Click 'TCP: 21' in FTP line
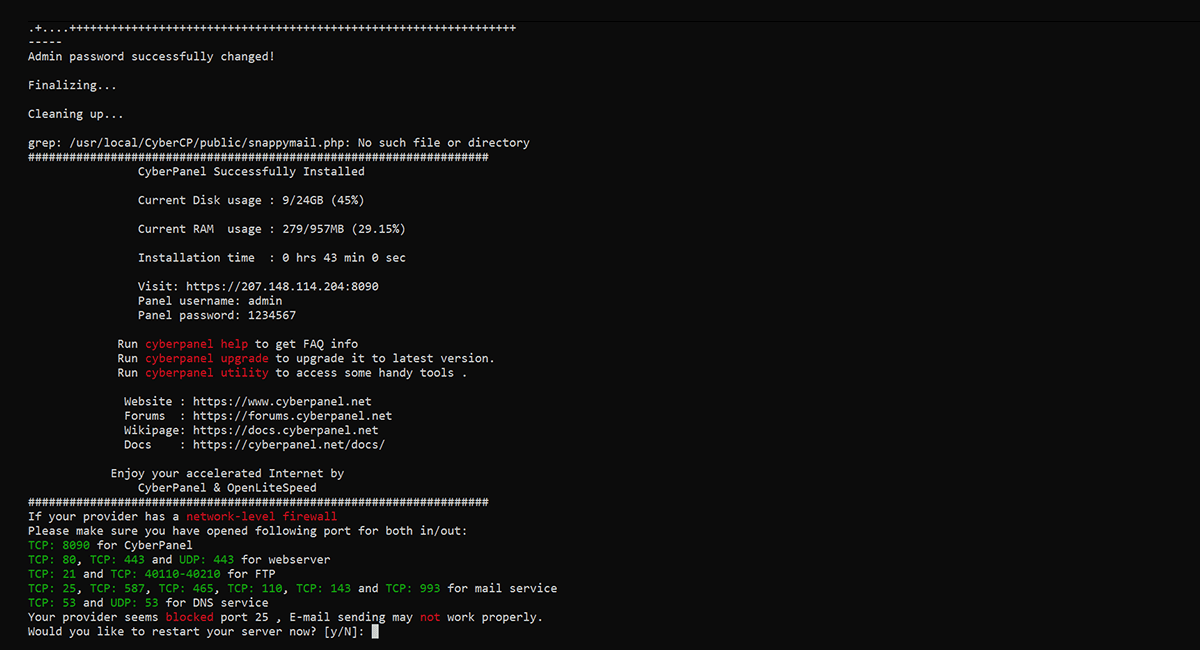The height and width of the screenshot is (650, 1200). [x=52, y=575]
